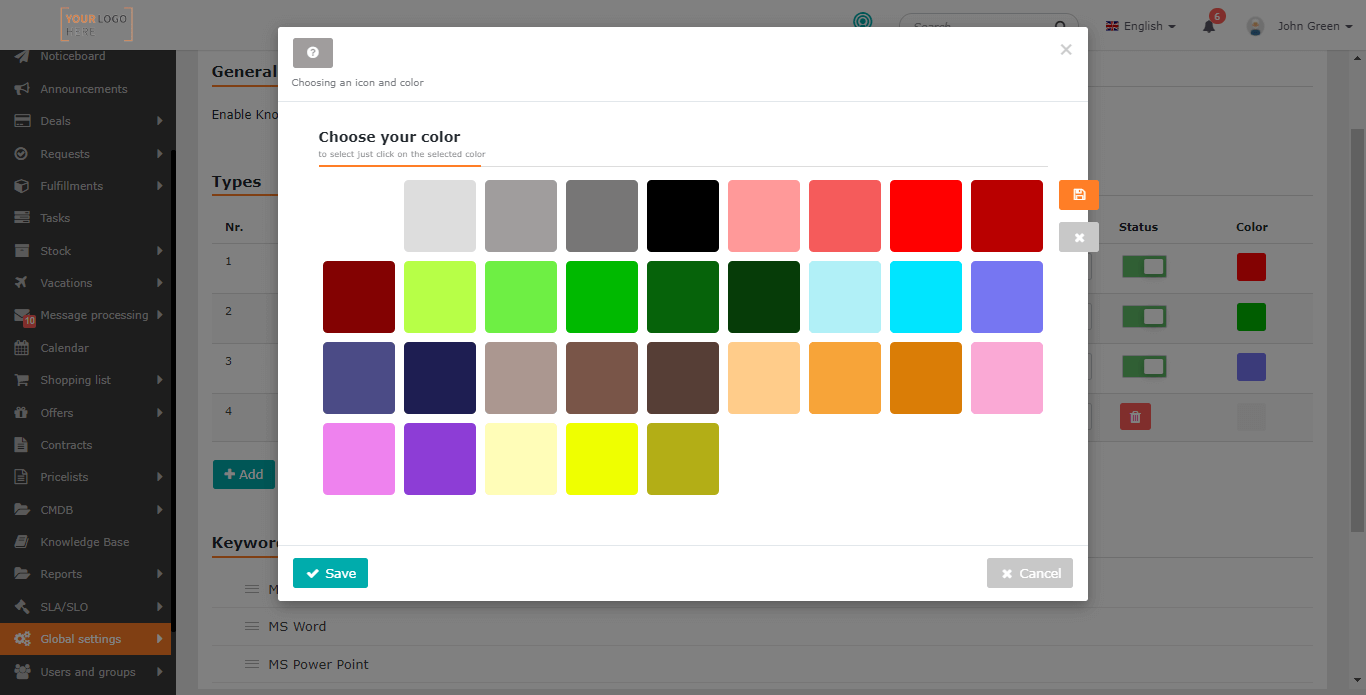Image resolution: width=1366 pixels, height=695 pixels.
Task: Click the orange save disk icon beside swatches
Action: coord(1079,195)
